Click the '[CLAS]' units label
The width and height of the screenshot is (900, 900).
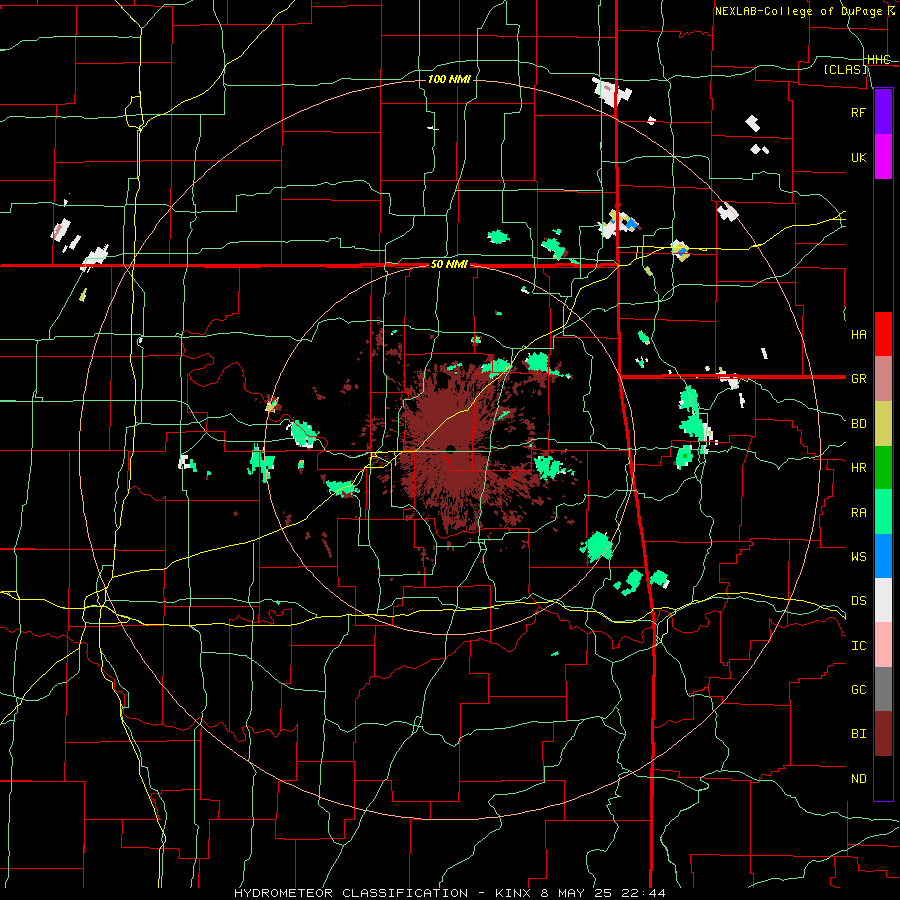[x=845, y=69]
